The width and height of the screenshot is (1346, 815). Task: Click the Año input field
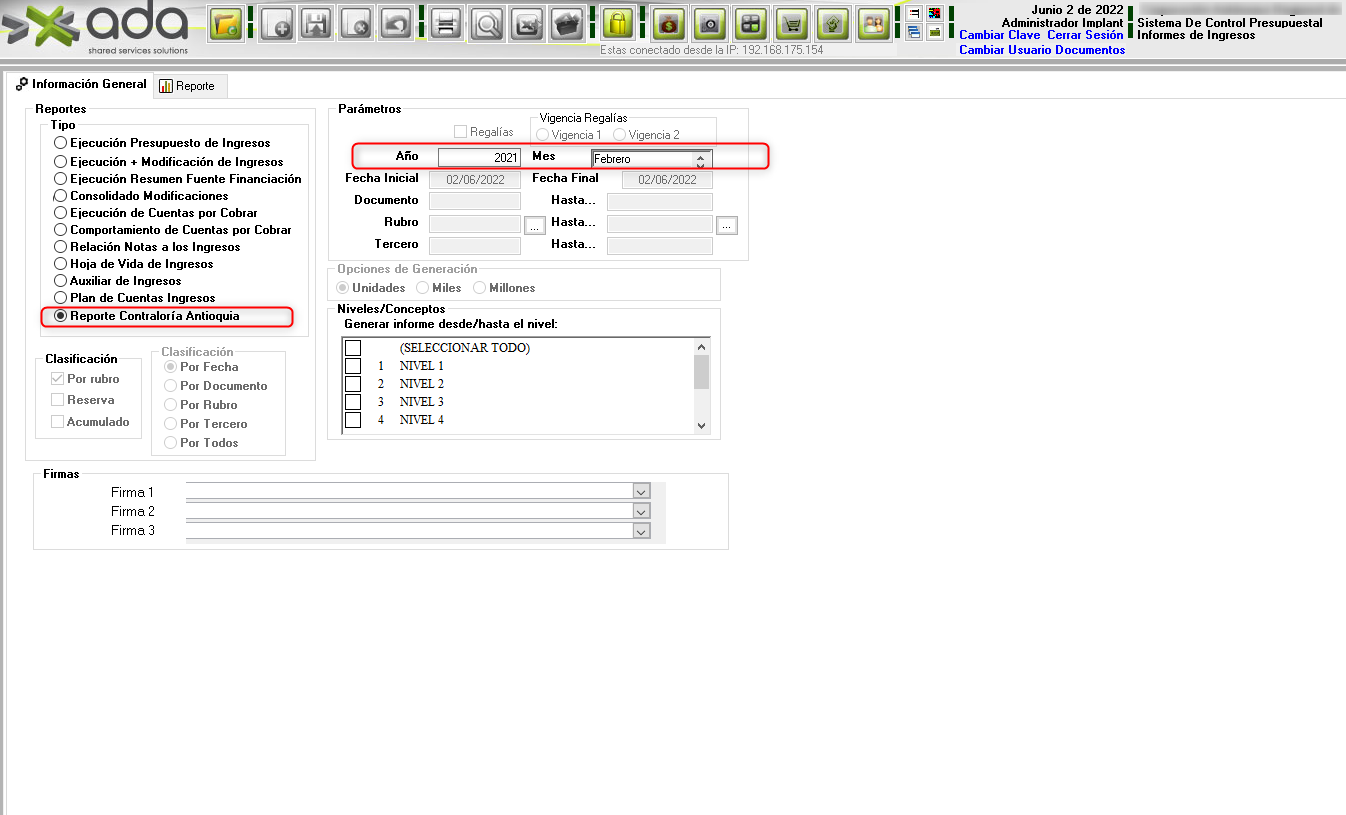point(479,158)
